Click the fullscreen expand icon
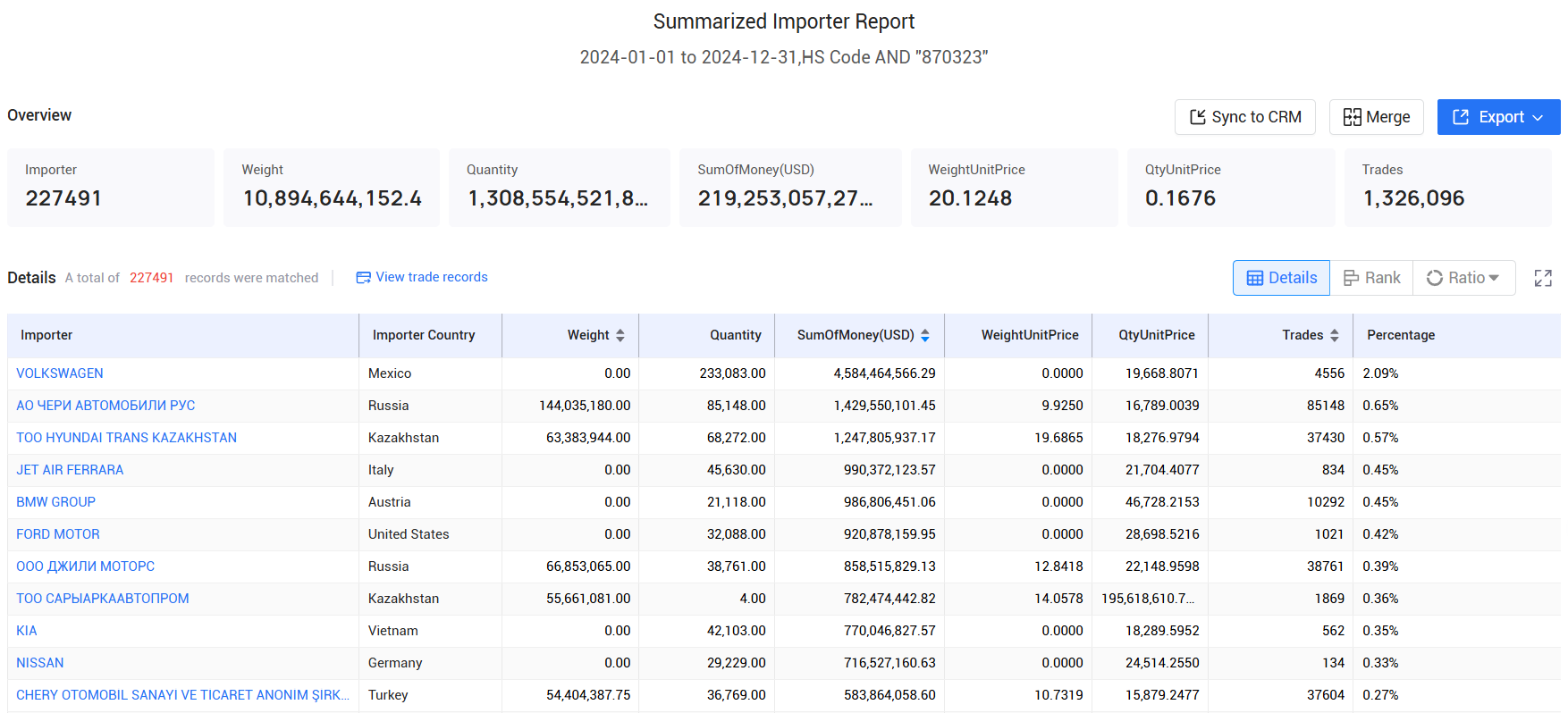 1542,278
